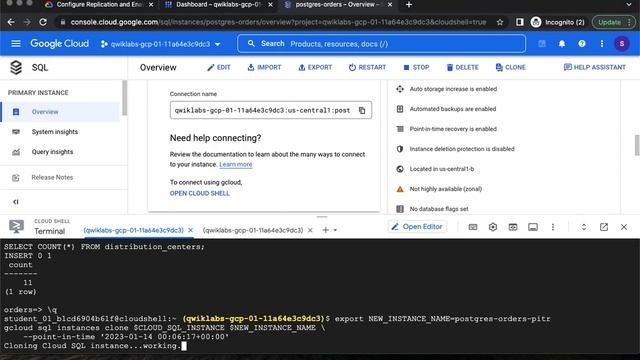Open the Cloud Shell more options menu
The image size is (640, 360).
click(x=553, y=227)
